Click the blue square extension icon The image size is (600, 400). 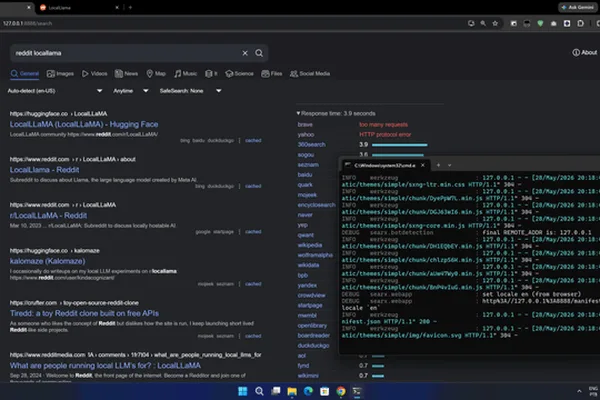click(x=567, y=23)
